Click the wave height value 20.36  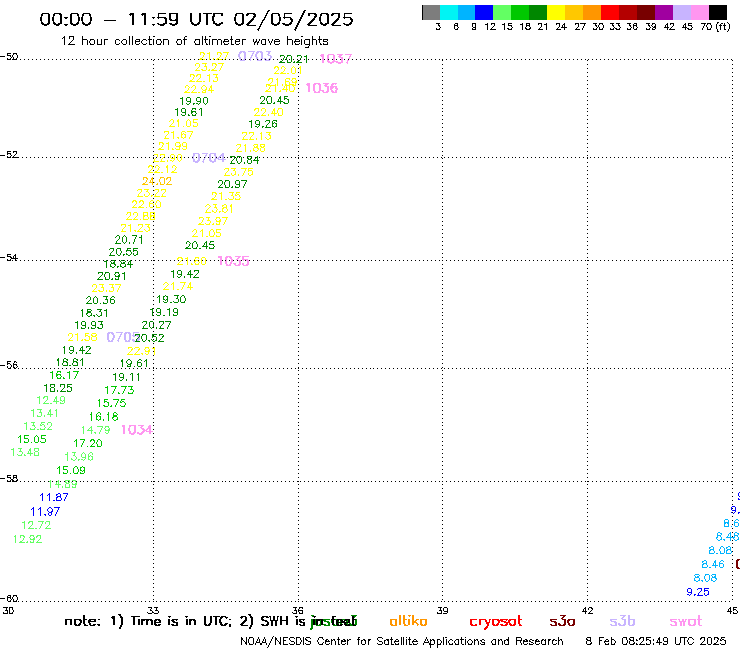101,300
